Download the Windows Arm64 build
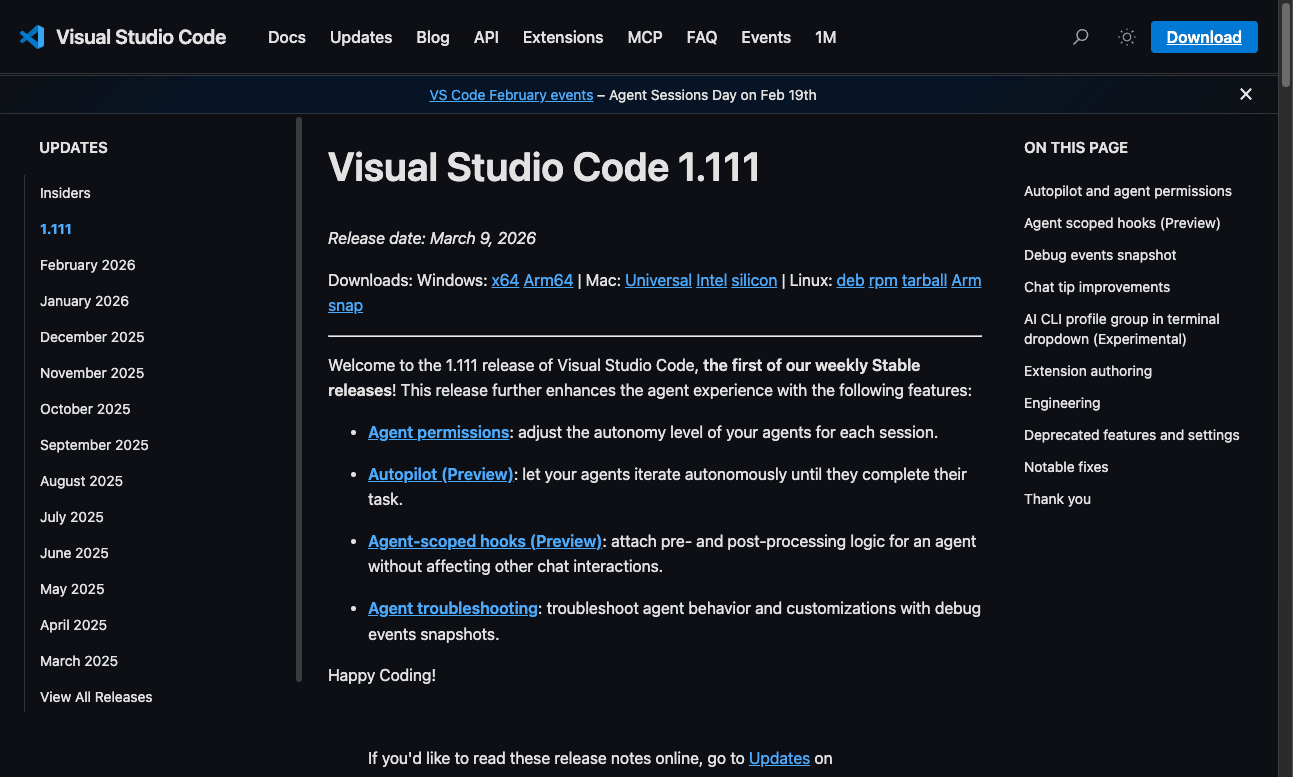Image resolution: width=1293 pixels, height=777 pixels. (x=548, y=280)
